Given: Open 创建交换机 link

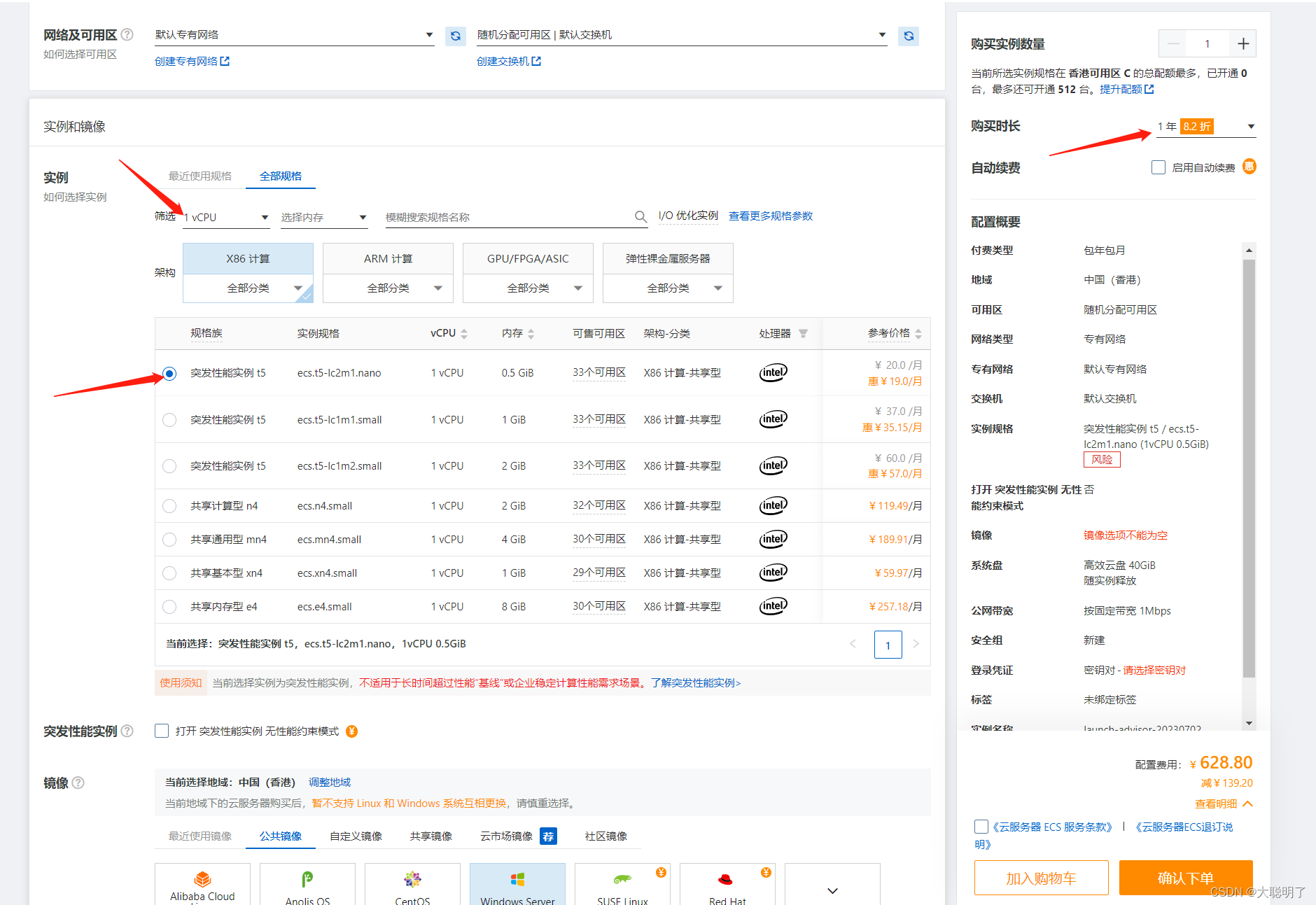Looking at the screenshot, I should tap(509, 62).
